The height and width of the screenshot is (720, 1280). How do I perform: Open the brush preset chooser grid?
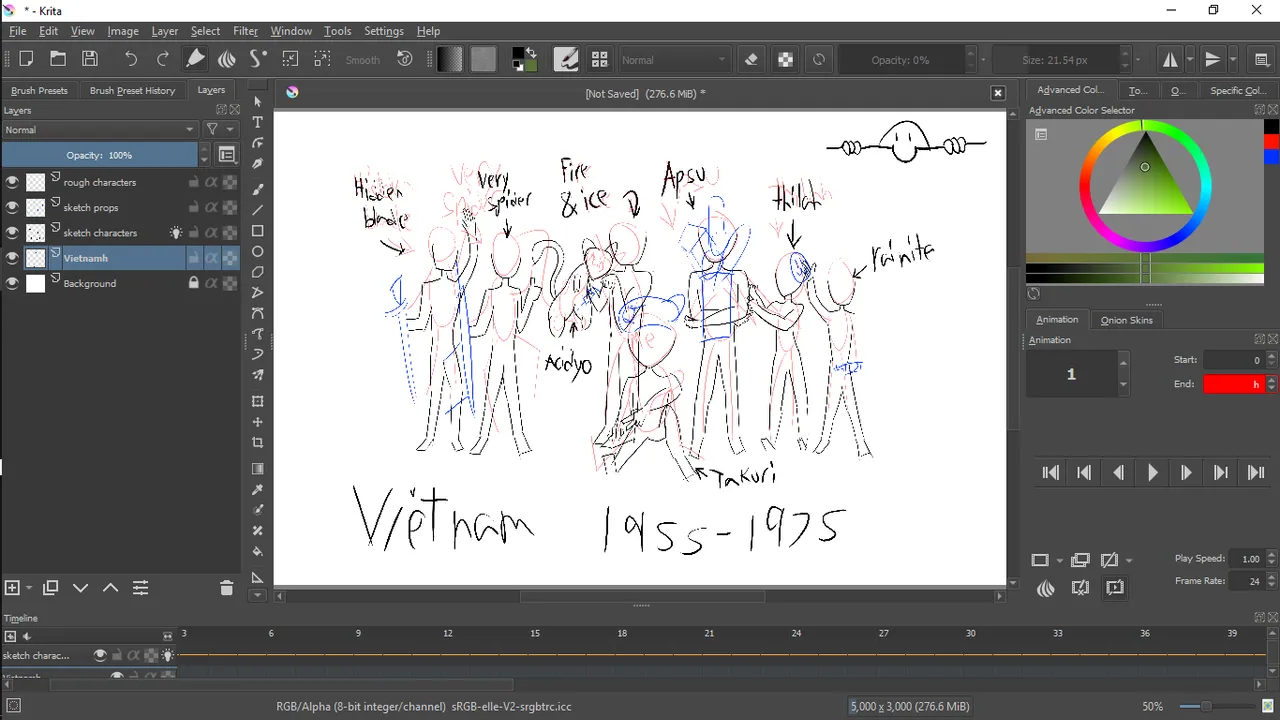[x=599, y=59]
